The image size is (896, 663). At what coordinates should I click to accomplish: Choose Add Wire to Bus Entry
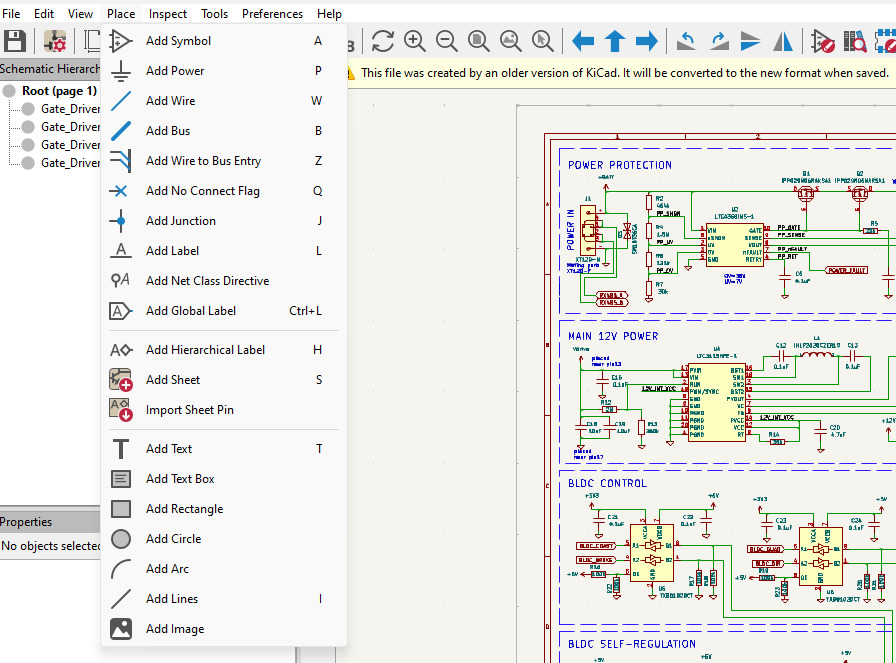[224, 161]
